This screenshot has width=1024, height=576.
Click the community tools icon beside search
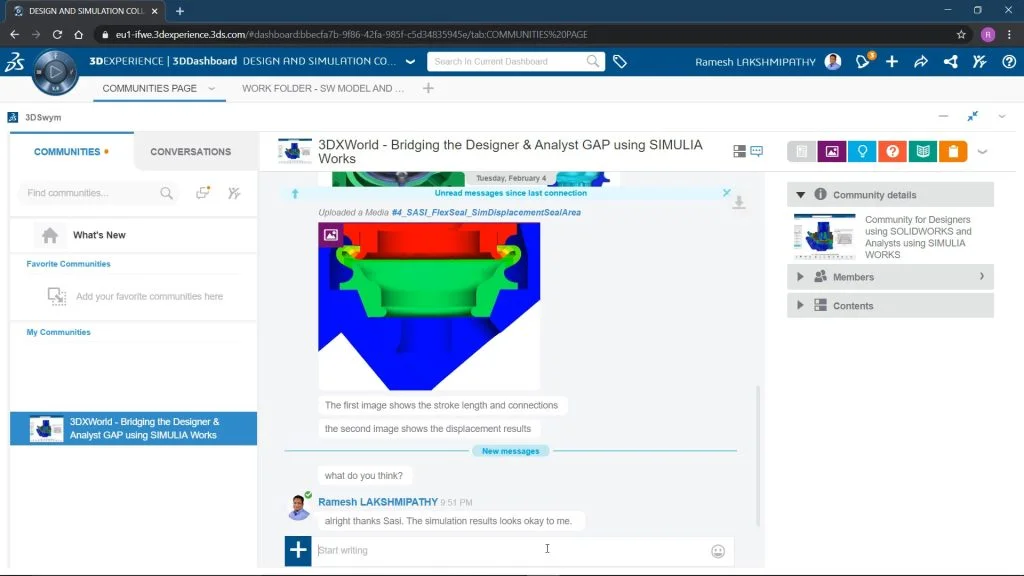click(x=234, y=193)
